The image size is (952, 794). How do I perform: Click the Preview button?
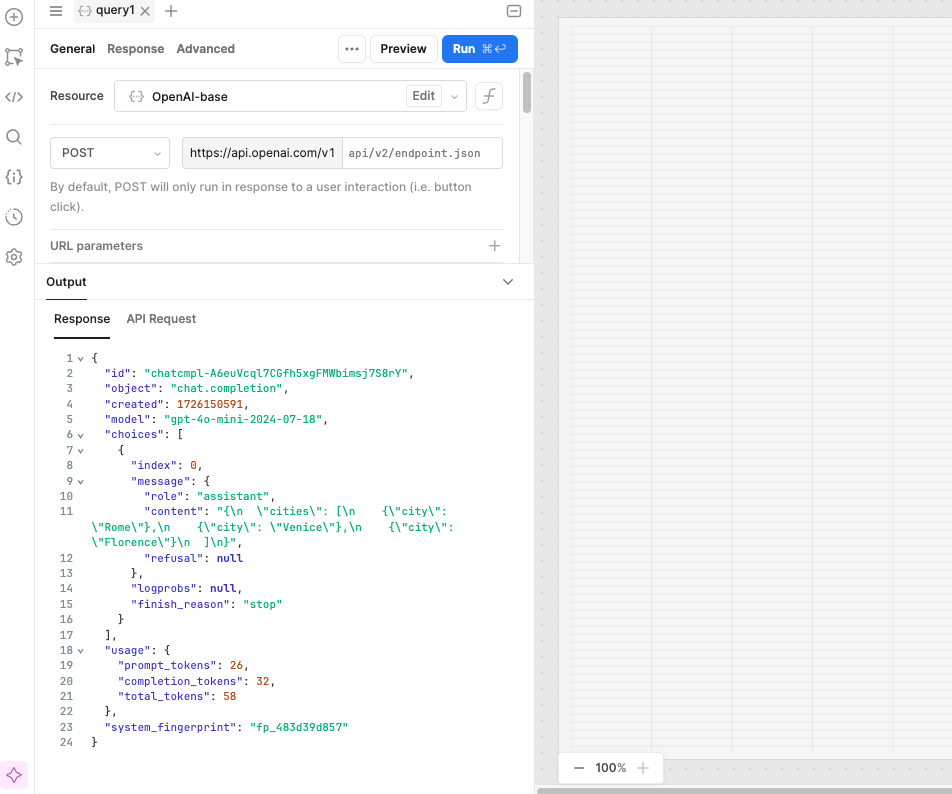pyautogui.click(x=403, y=49)
